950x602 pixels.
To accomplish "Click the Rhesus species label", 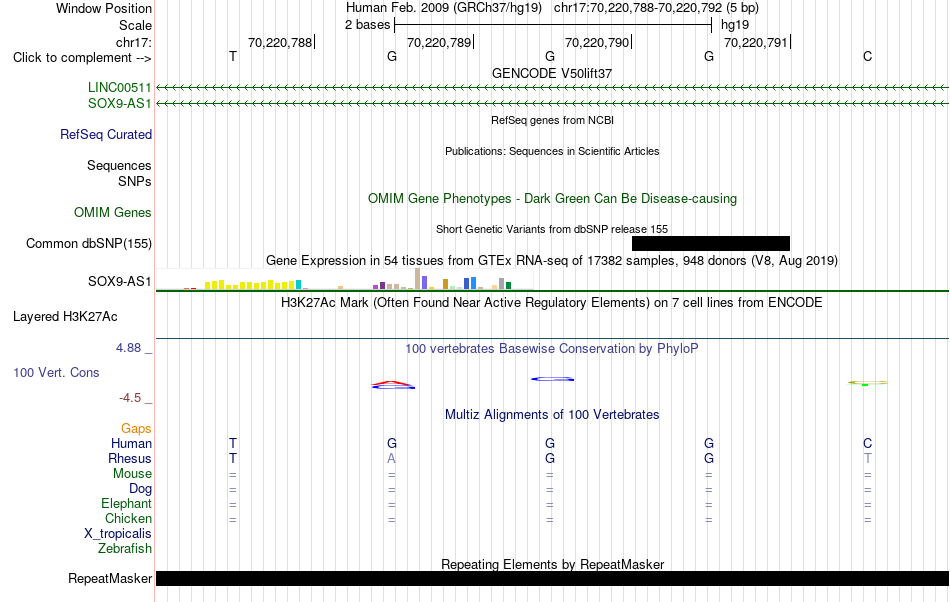I will [x=130, y=458].
